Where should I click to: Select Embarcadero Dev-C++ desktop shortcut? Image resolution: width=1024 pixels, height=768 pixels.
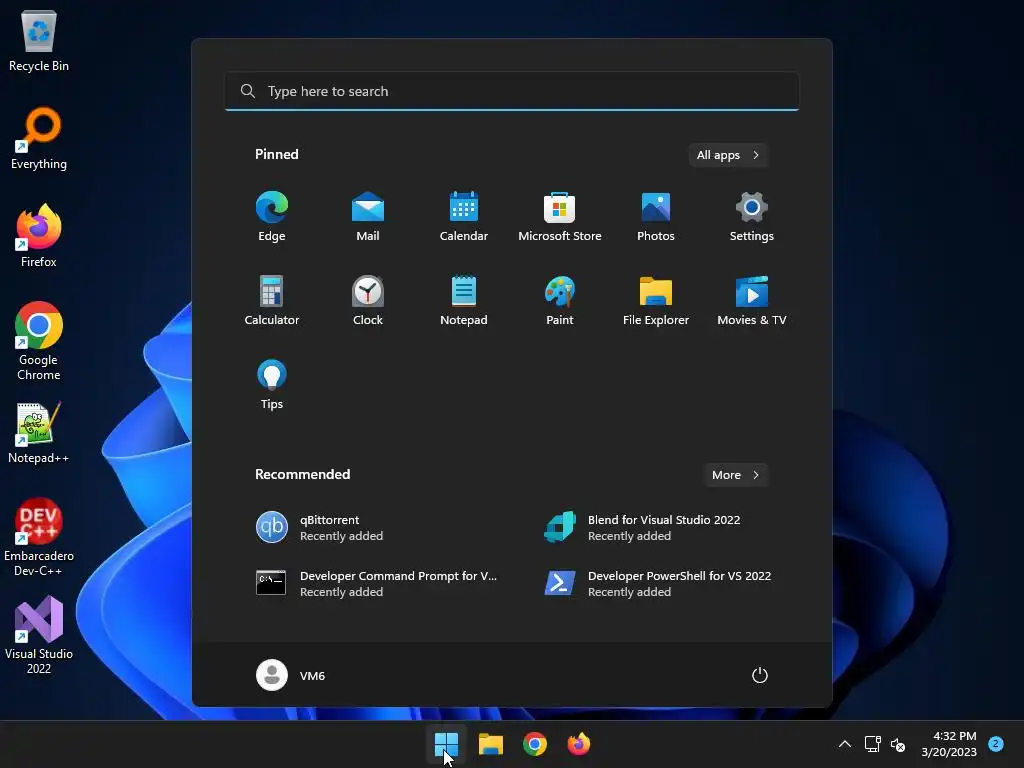click(x=39, y=537)
